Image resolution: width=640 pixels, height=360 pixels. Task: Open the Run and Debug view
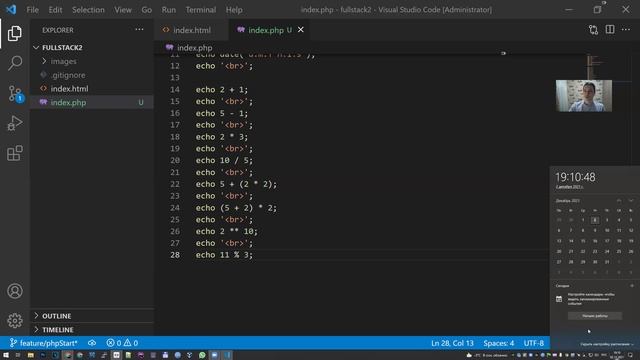[15, 123]
